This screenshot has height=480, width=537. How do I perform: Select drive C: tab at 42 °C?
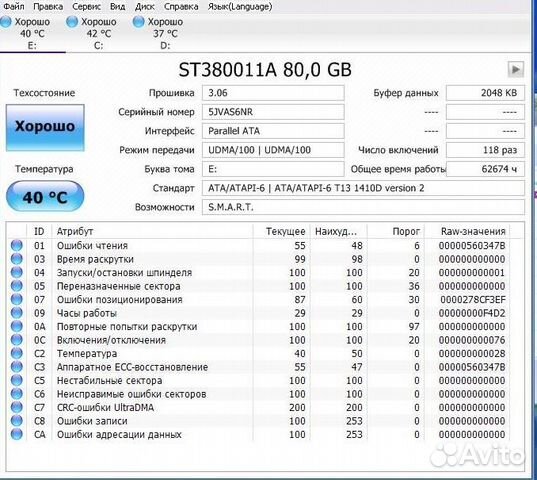[x=98, y=33]
